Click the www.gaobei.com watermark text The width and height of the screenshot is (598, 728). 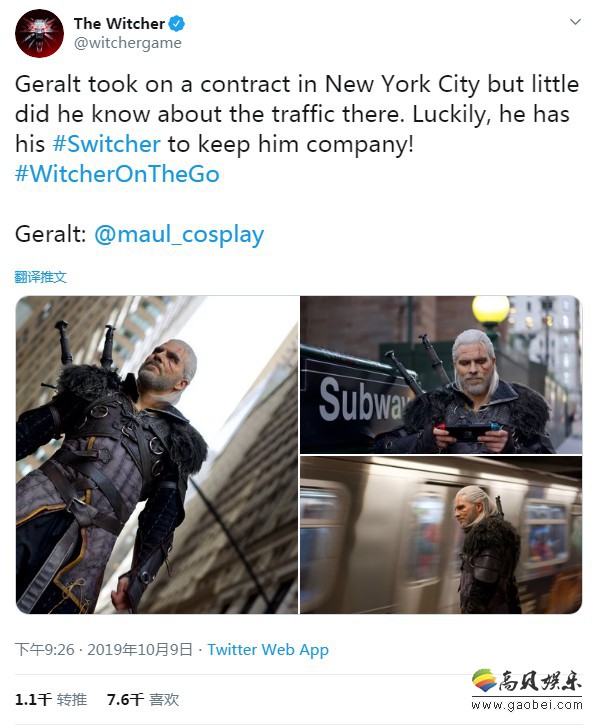coord(526,705)
